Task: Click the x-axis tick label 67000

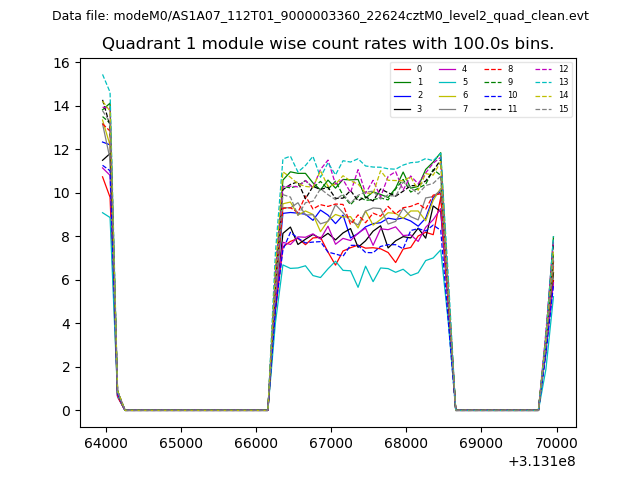Action: click(330, 440)
